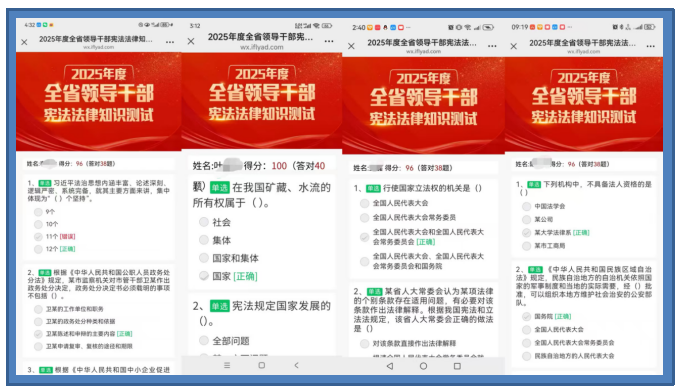The width and height of the screenshot is (686, 390).
Task: Select the 10个 option
Action: pos(46,224)
